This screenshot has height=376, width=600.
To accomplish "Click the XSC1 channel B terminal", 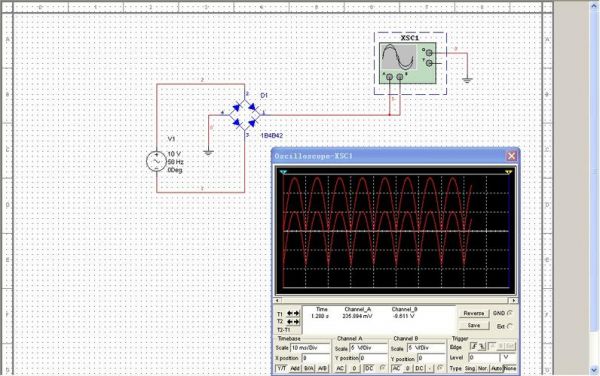I will [399, 77].
